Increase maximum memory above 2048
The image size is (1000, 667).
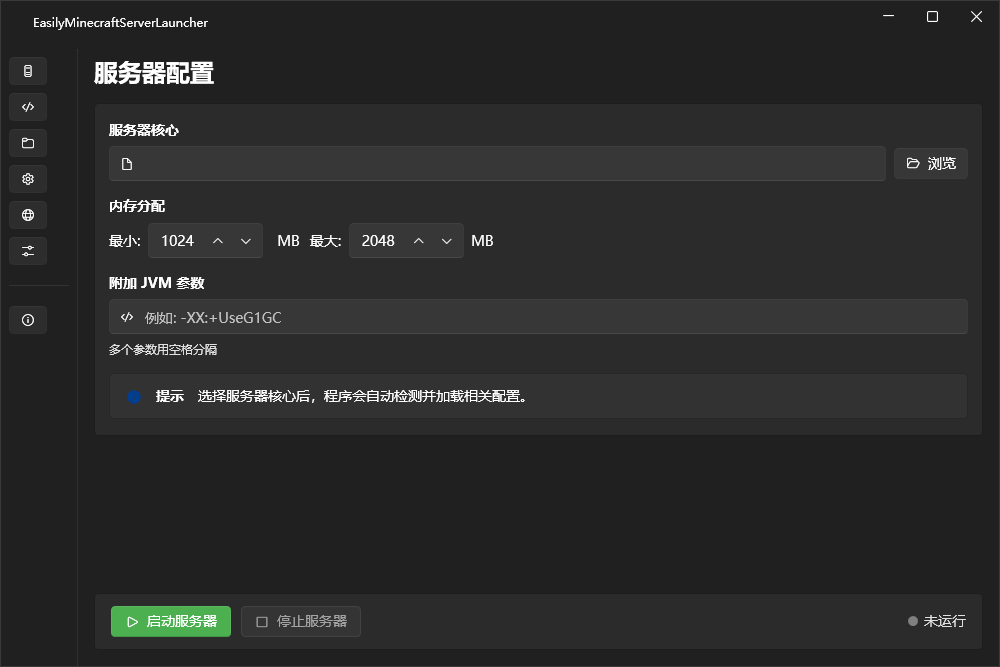[418, 240]
